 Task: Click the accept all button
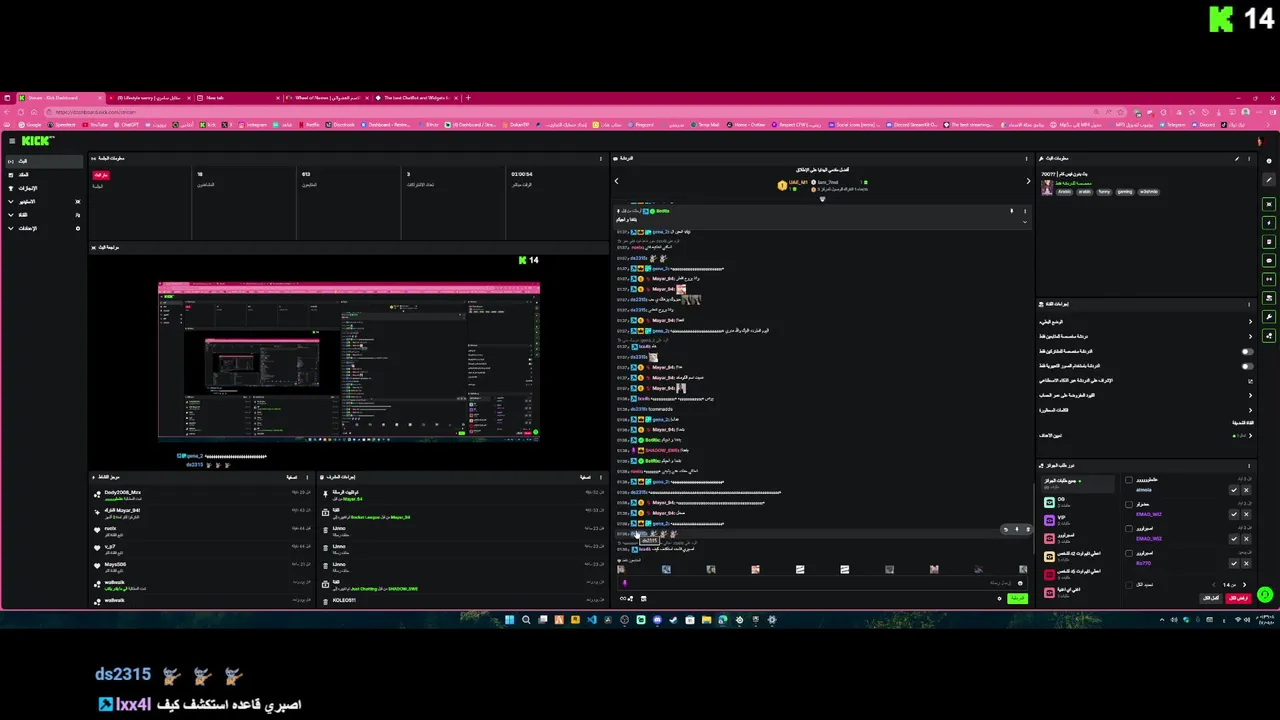coord(1210,598)
